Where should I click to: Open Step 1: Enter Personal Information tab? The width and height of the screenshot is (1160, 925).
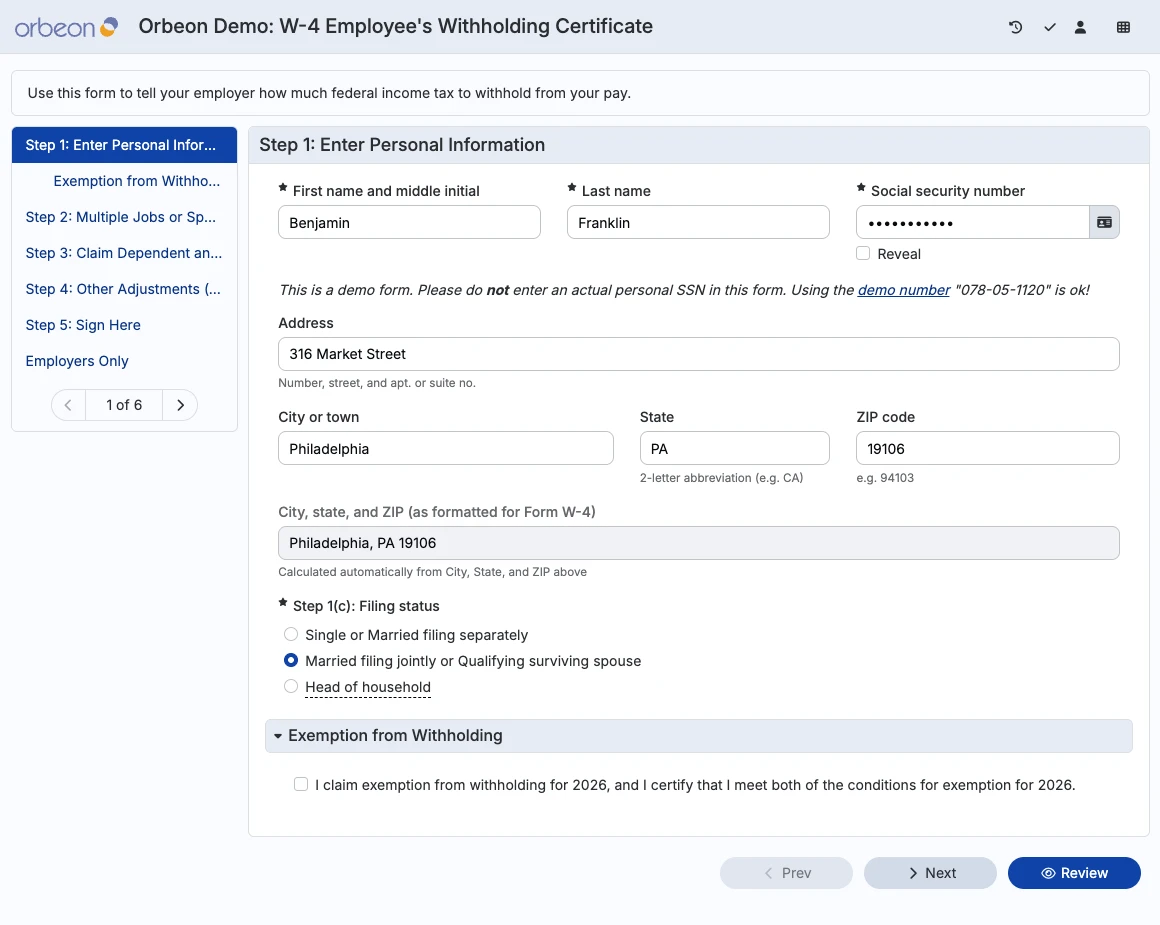point(124,145)
